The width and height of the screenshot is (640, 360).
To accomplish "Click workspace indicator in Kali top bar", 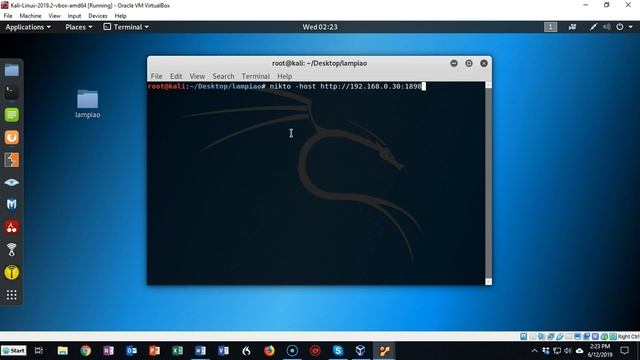I will [x=550, y=27].
